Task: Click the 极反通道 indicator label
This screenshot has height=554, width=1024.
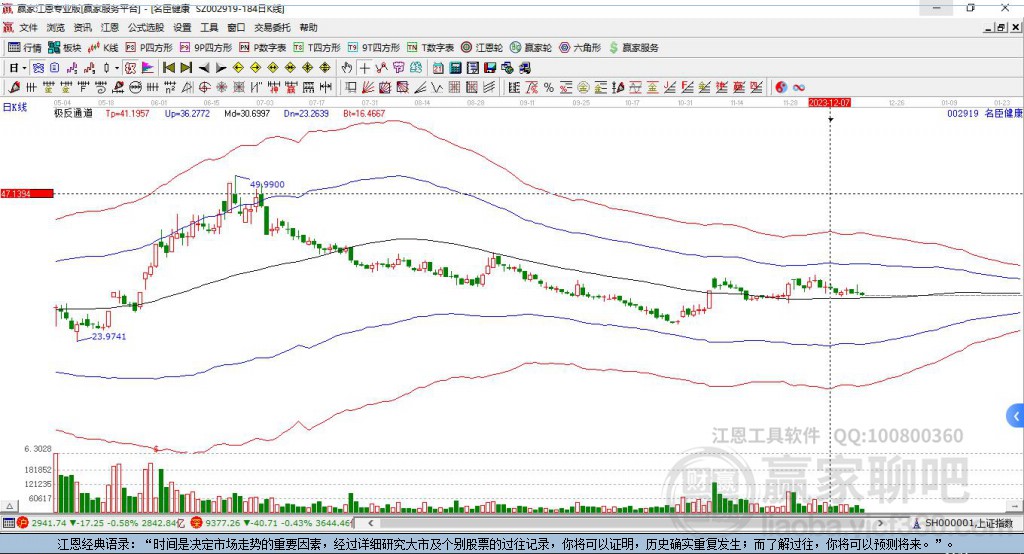Action: (73, 113)
